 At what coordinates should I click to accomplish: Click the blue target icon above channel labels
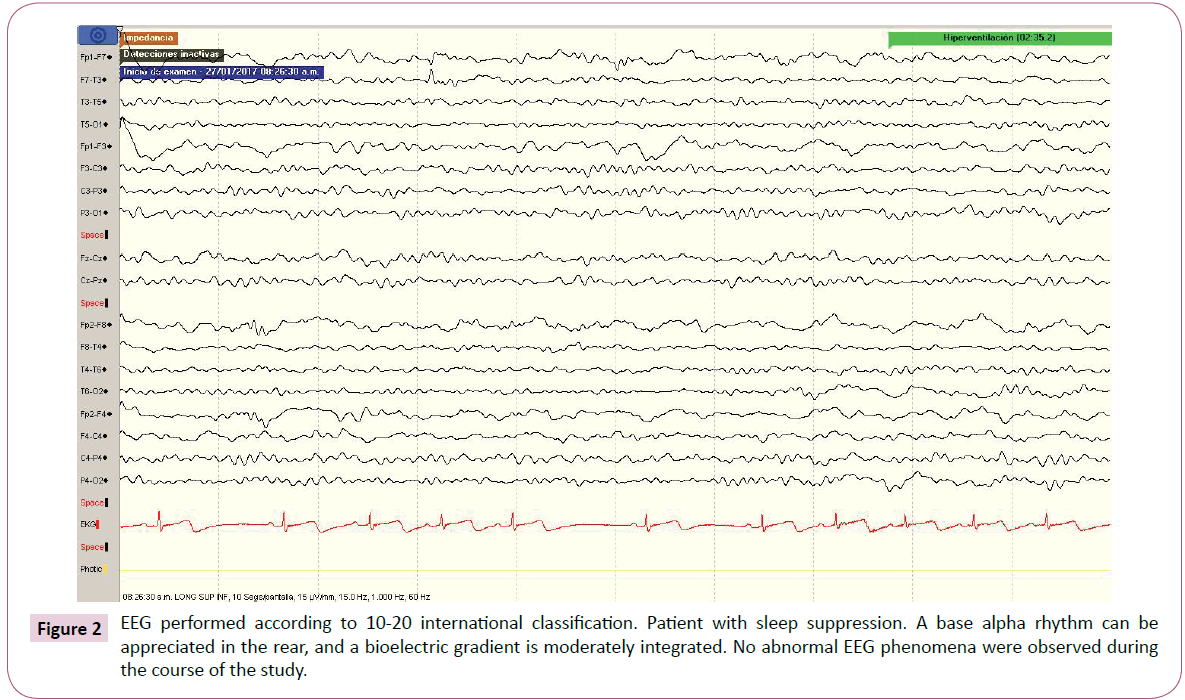point(98,35)
